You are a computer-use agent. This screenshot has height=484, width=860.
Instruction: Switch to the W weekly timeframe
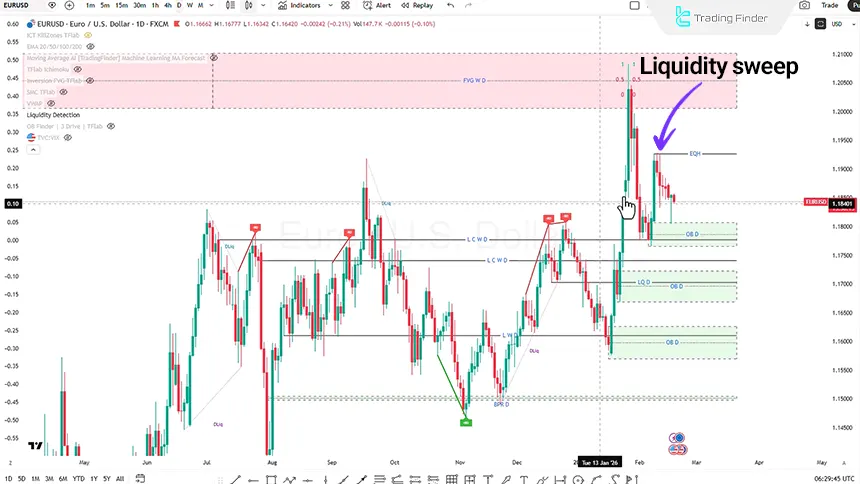point(190,5)
